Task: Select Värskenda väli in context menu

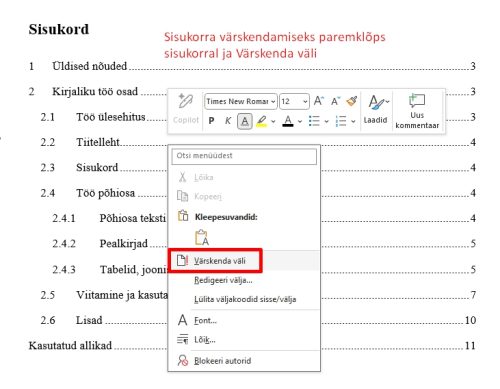Action: 244,261
